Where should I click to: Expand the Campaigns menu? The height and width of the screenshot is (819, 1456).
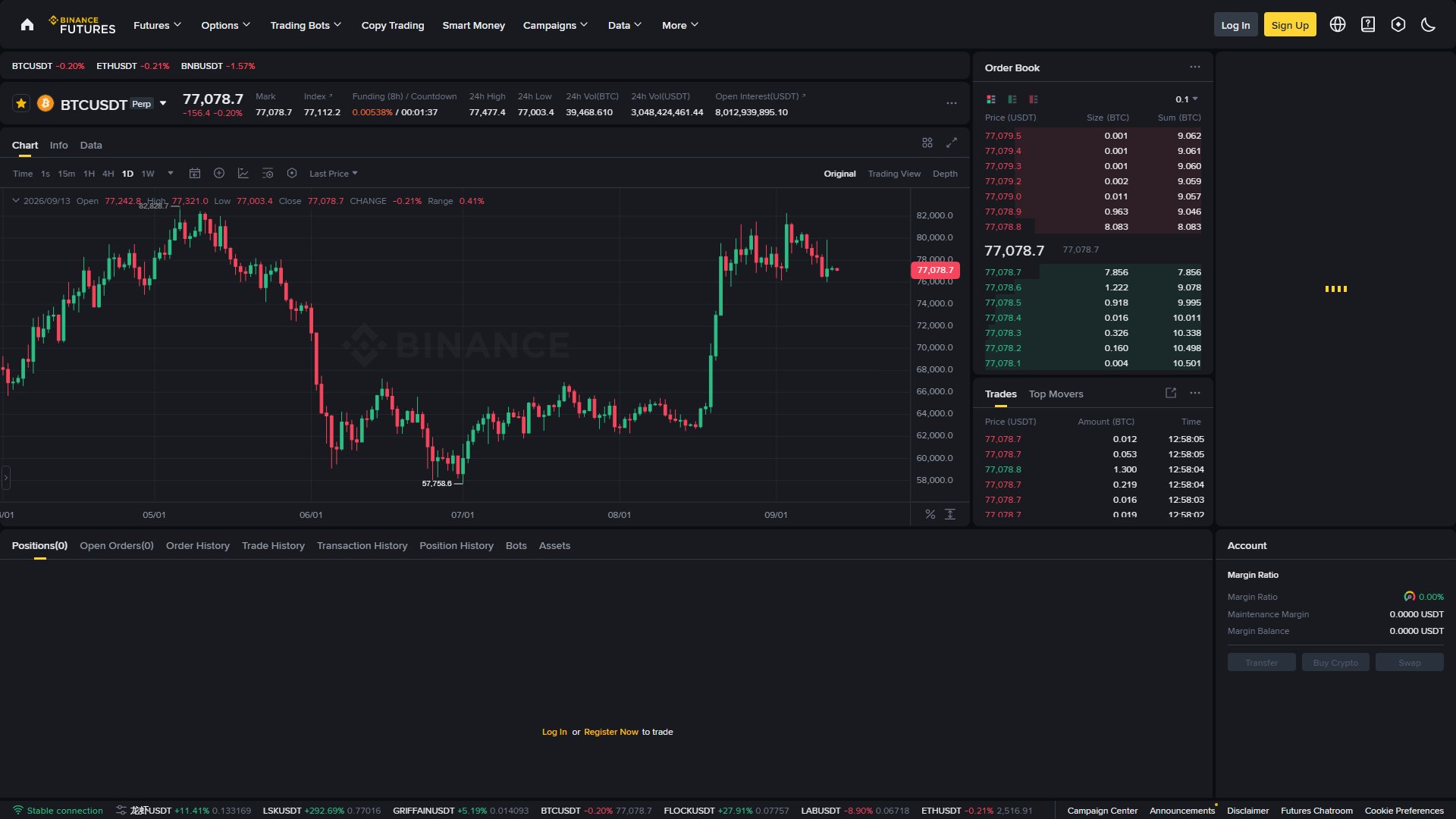click(555, 25)
